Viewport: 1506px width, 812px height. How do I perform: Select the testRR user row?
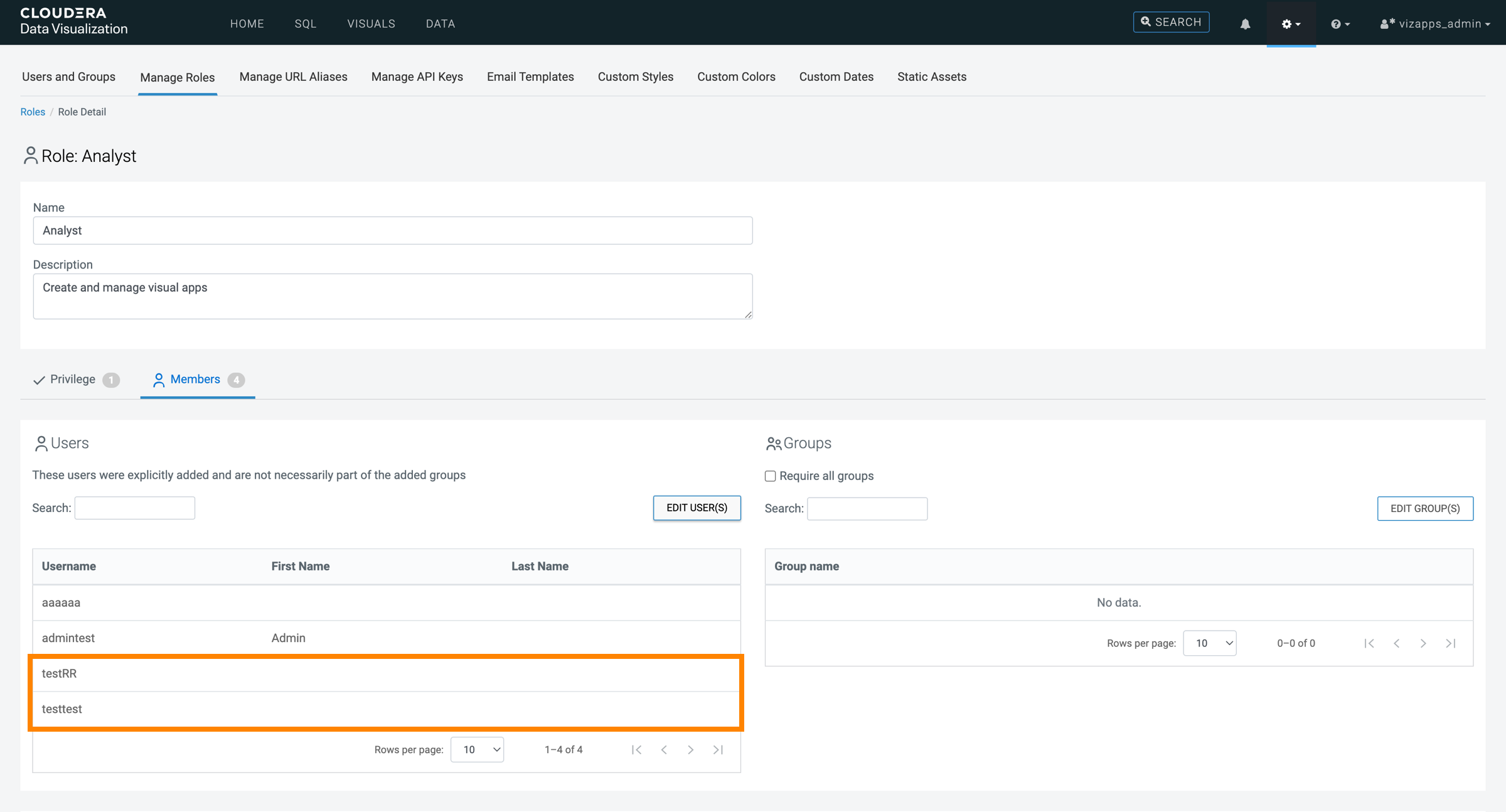60,673
